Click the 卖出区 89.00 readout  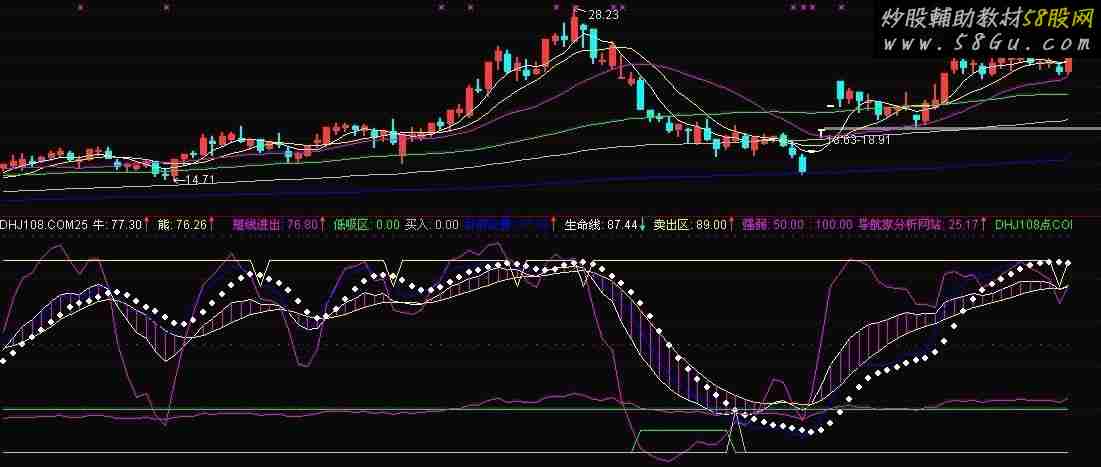690,225
